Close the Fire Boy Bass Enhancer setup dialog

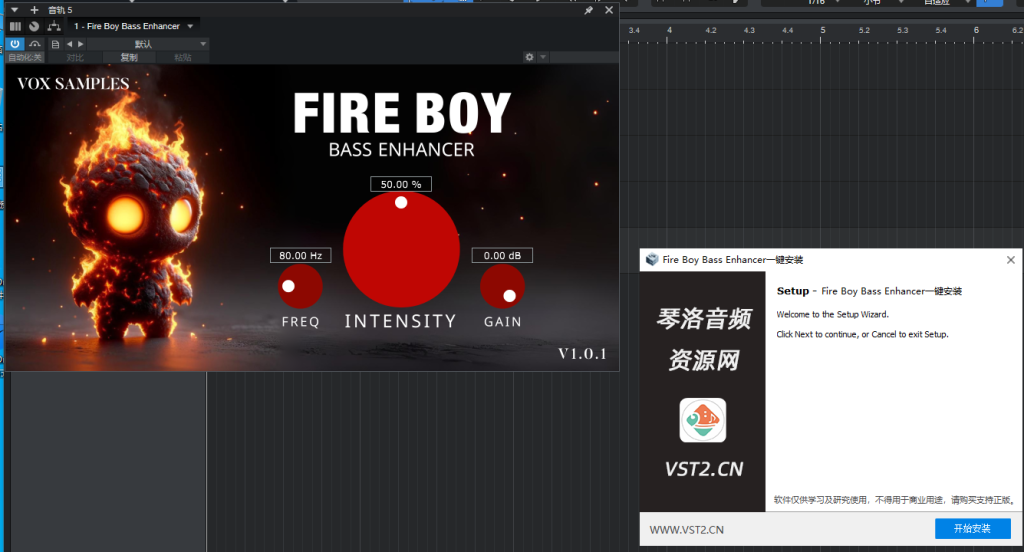(1010, 260)
